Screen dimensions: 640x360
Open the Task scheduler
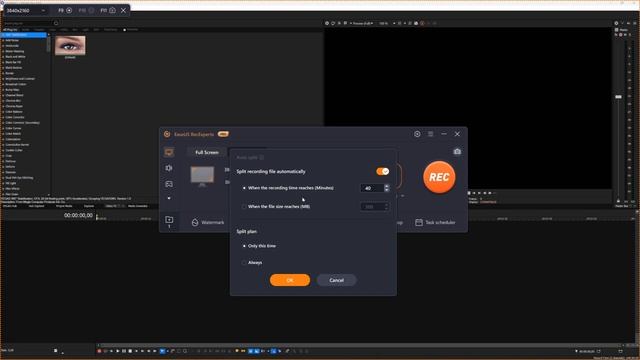[435, 222]
